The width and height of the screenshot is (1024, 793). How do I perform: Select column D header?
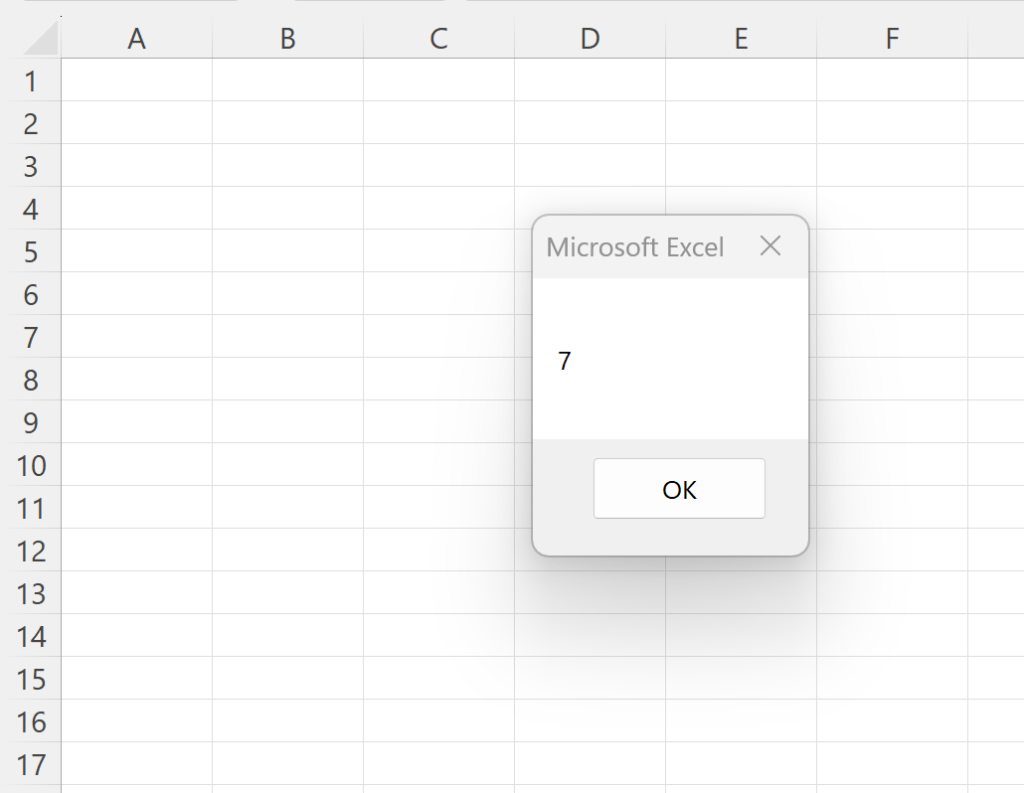[x=590, y=38]
